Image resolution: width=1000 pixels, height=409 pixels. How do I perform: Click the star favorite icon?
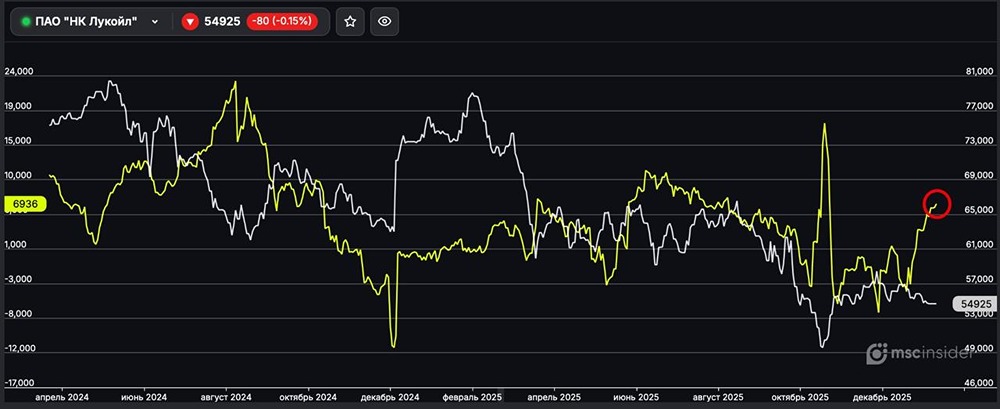pyautogui.click(x=350, y=22)
